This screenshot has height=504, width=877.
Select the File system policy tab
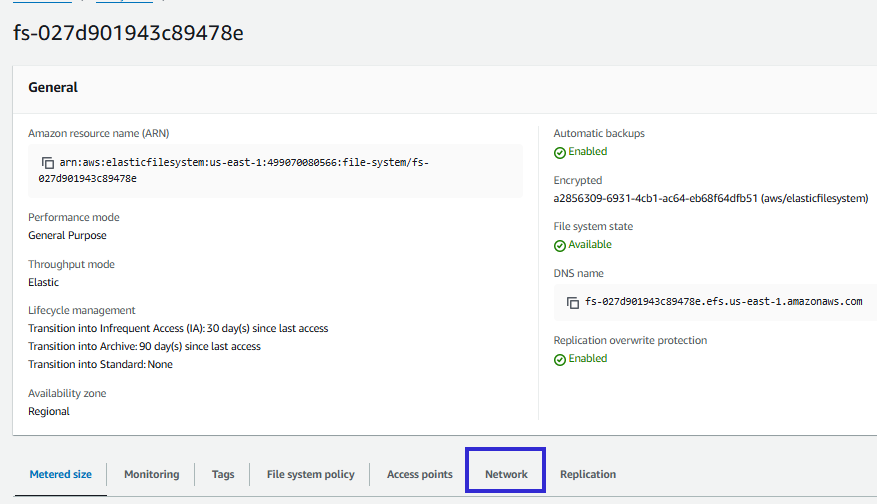coord(310,474)
